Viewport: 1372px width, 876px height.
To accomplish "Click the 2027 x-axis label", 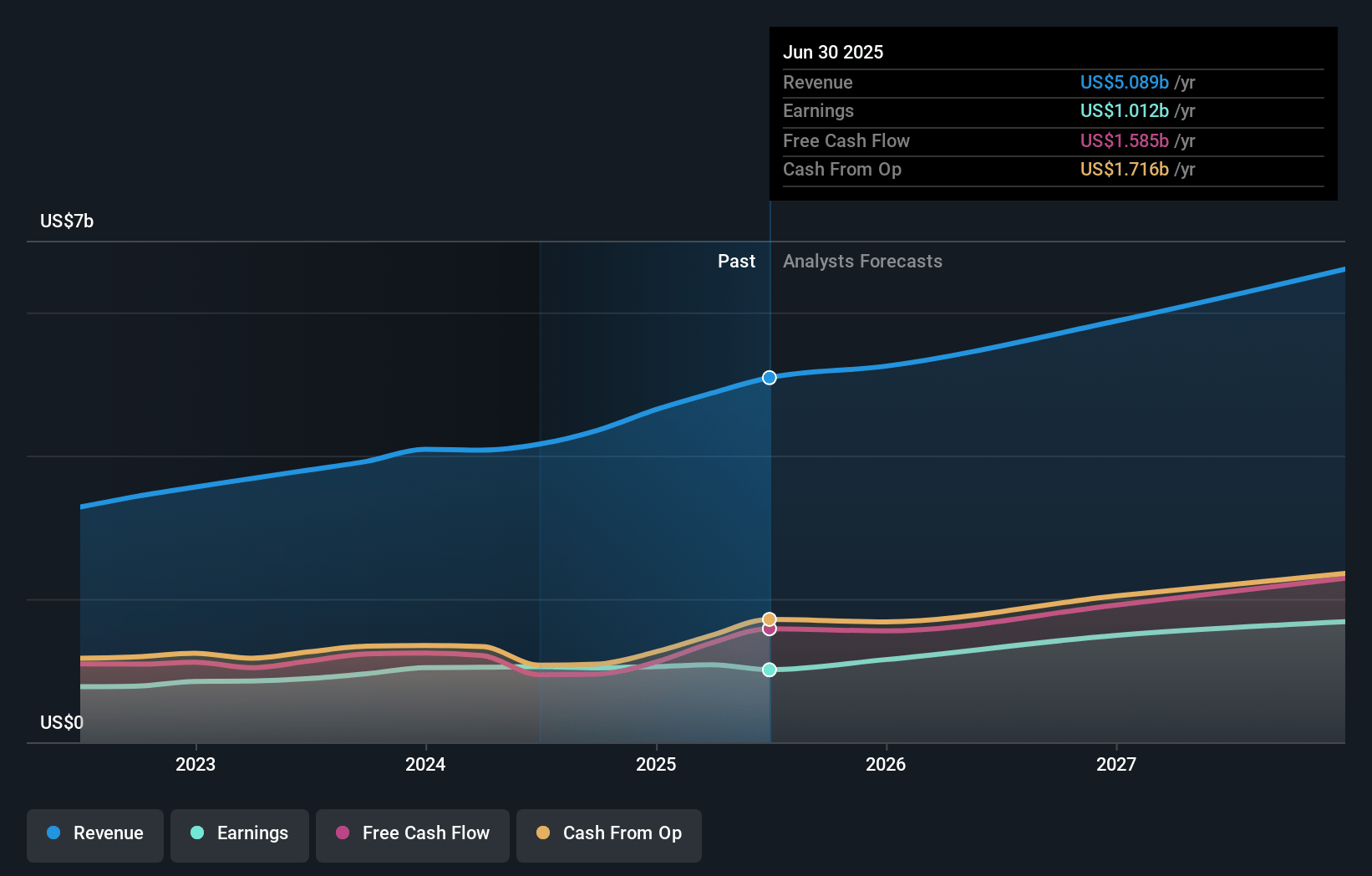I will (1116, 764).
